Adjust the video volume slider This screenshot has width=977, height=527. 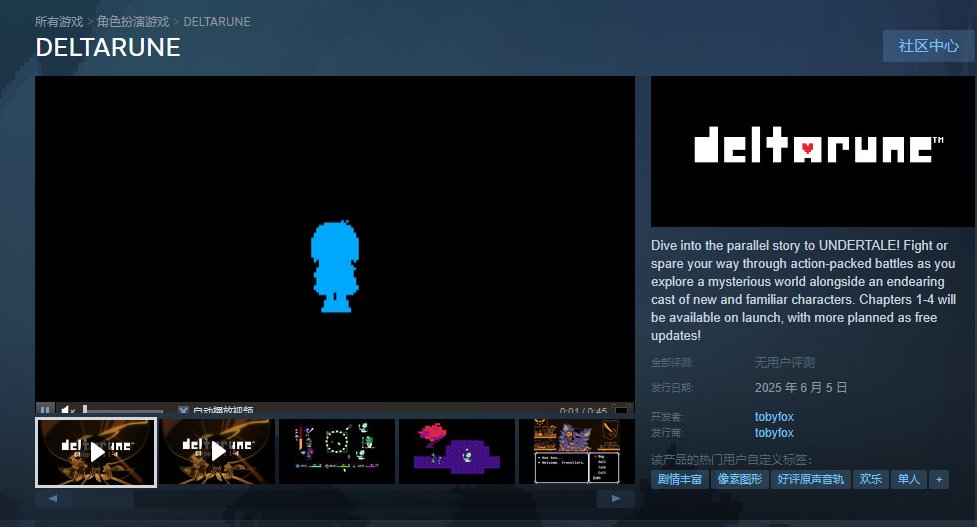click(122, 410)
